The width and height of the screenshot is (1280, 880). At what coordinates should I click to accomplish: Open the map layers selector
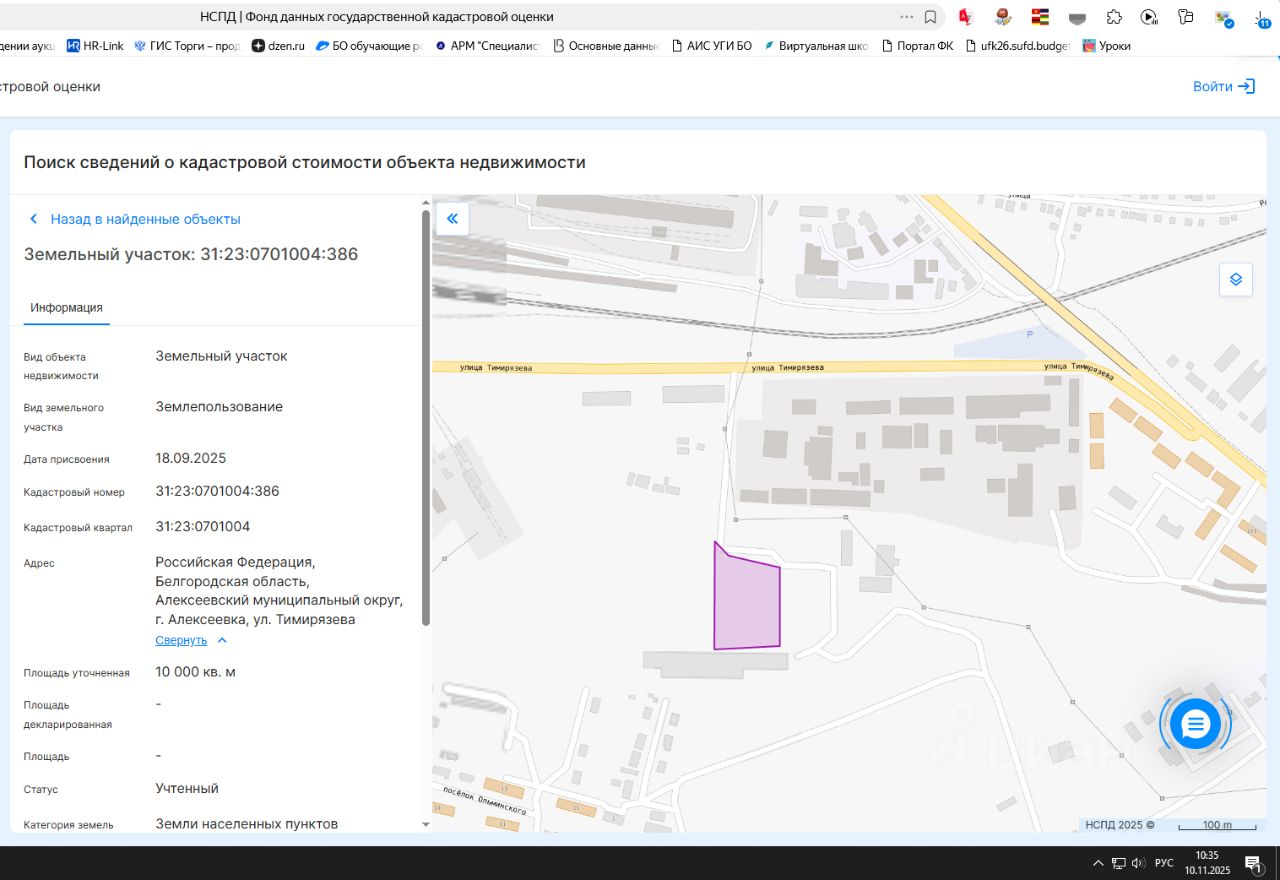pos(1236,279)
